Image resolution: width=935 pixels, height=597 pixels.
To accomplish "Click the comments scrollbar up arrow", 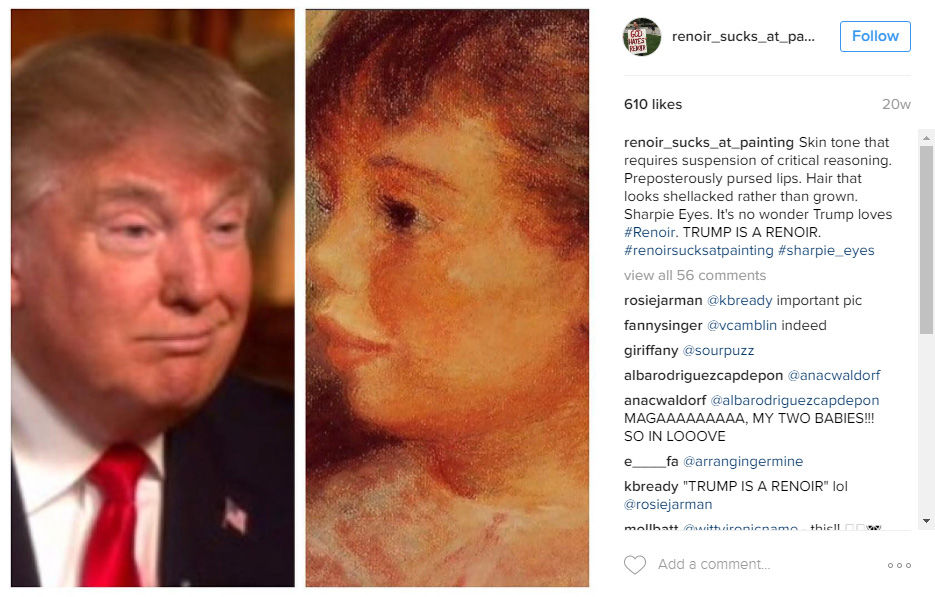I will tap(926, 138).
